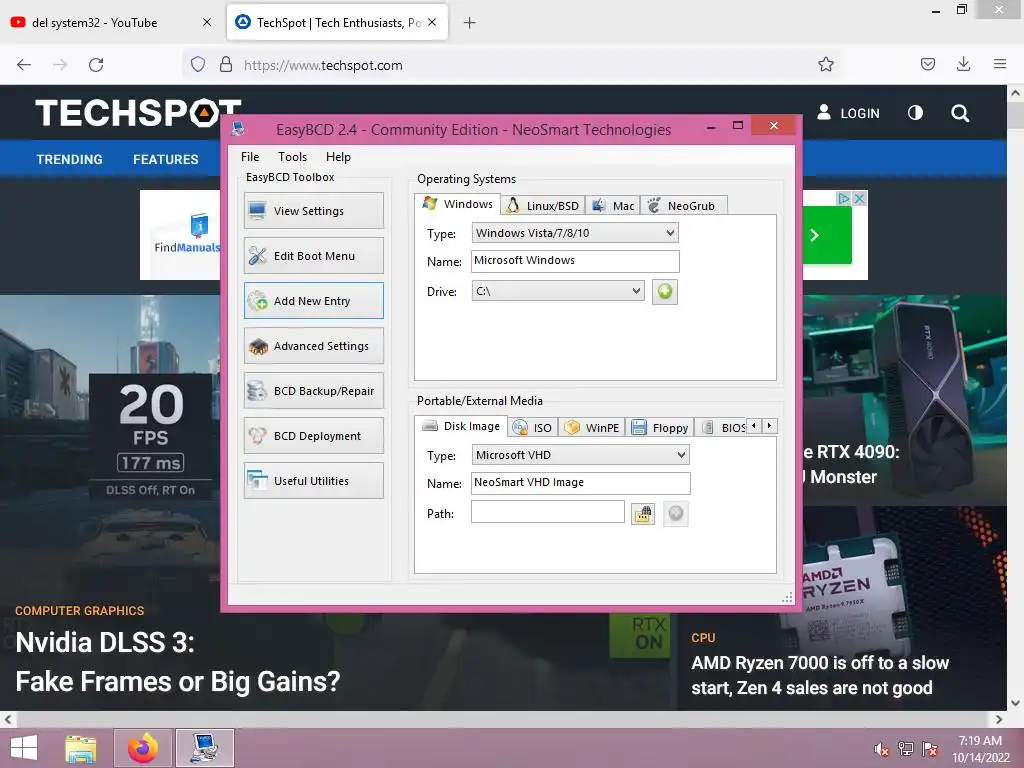Switch to the ISO media tab
1024x768 pixels.
click(533, 428)
